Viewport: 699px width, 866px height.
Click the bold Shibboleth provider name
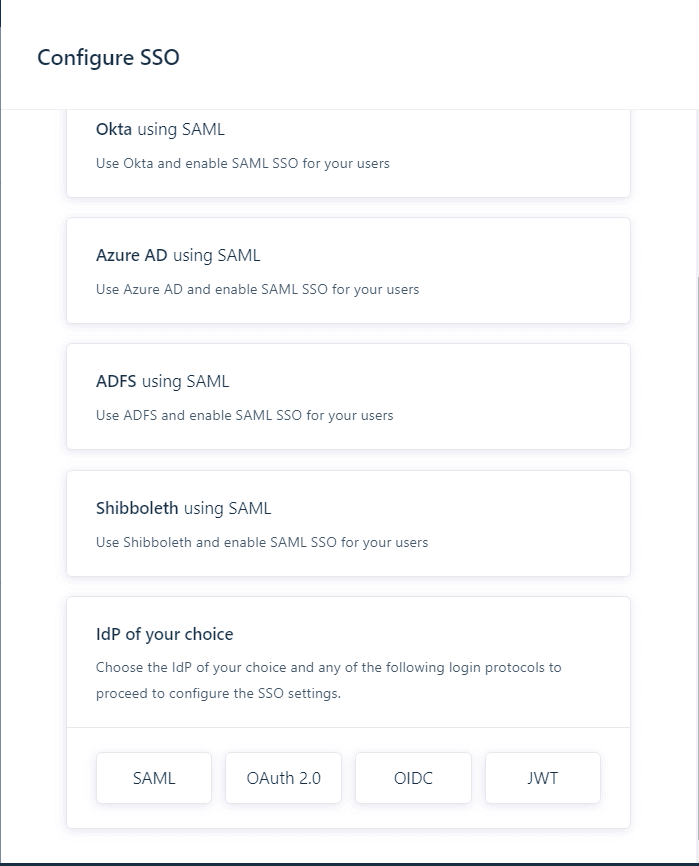(137, 508)
